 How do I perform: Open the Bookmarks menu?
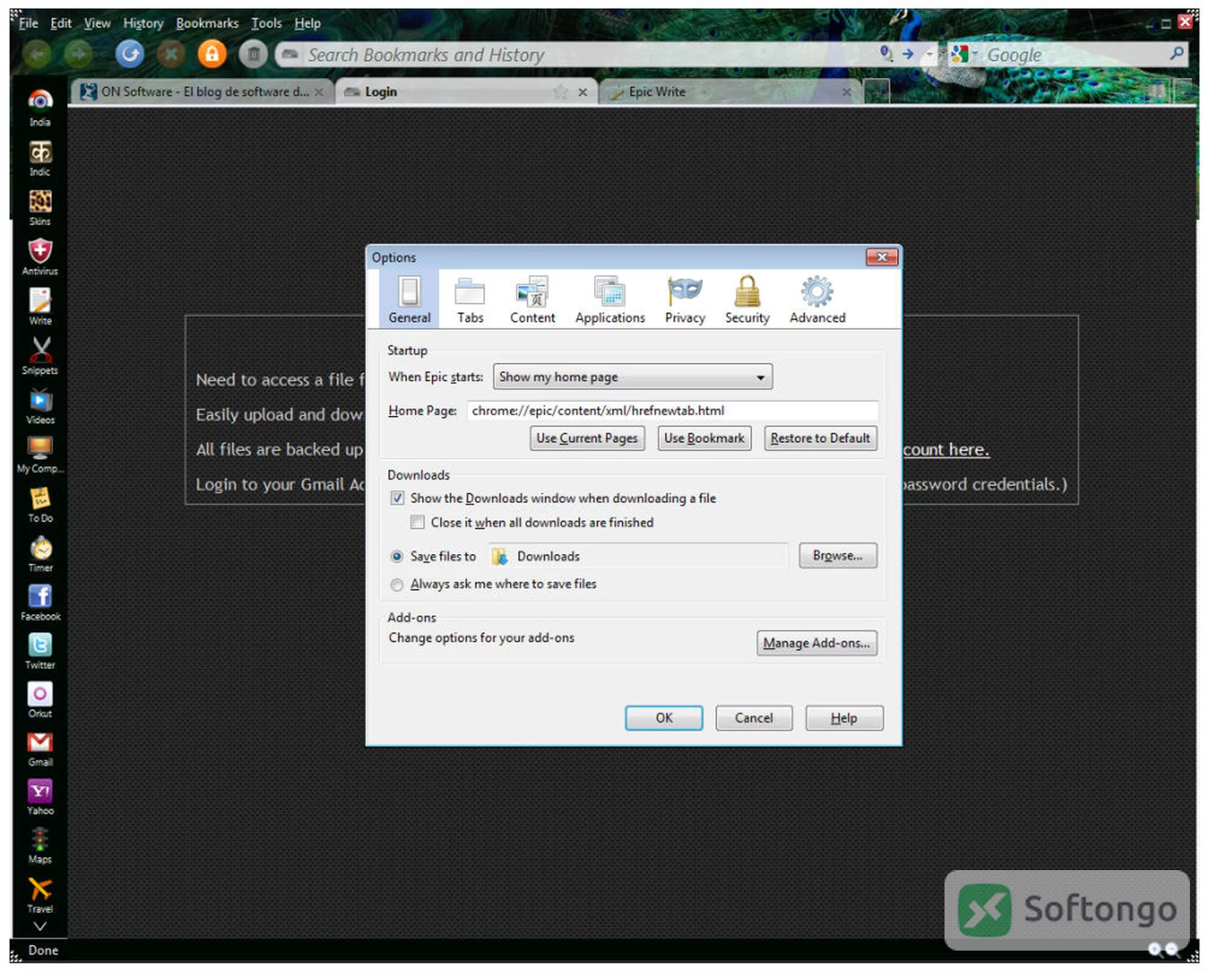pyautogui.click(x=207, y=23)
